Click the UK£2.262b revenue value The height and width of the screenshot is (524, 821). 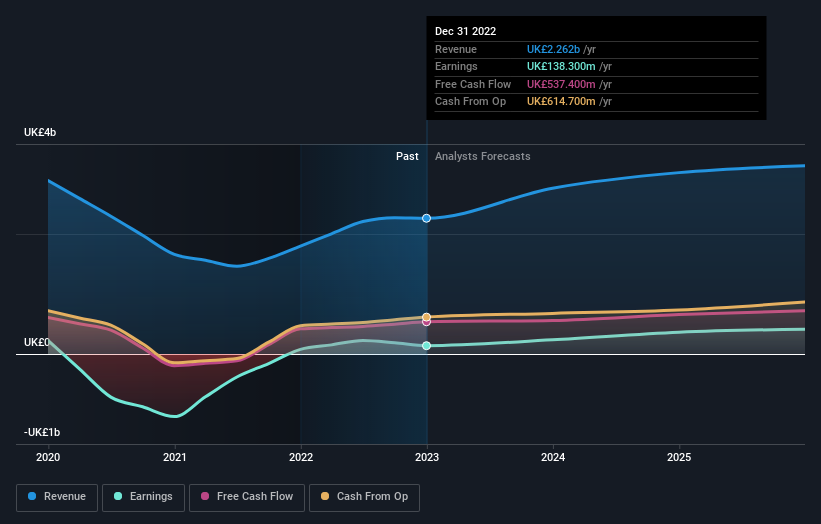[553, 49]
